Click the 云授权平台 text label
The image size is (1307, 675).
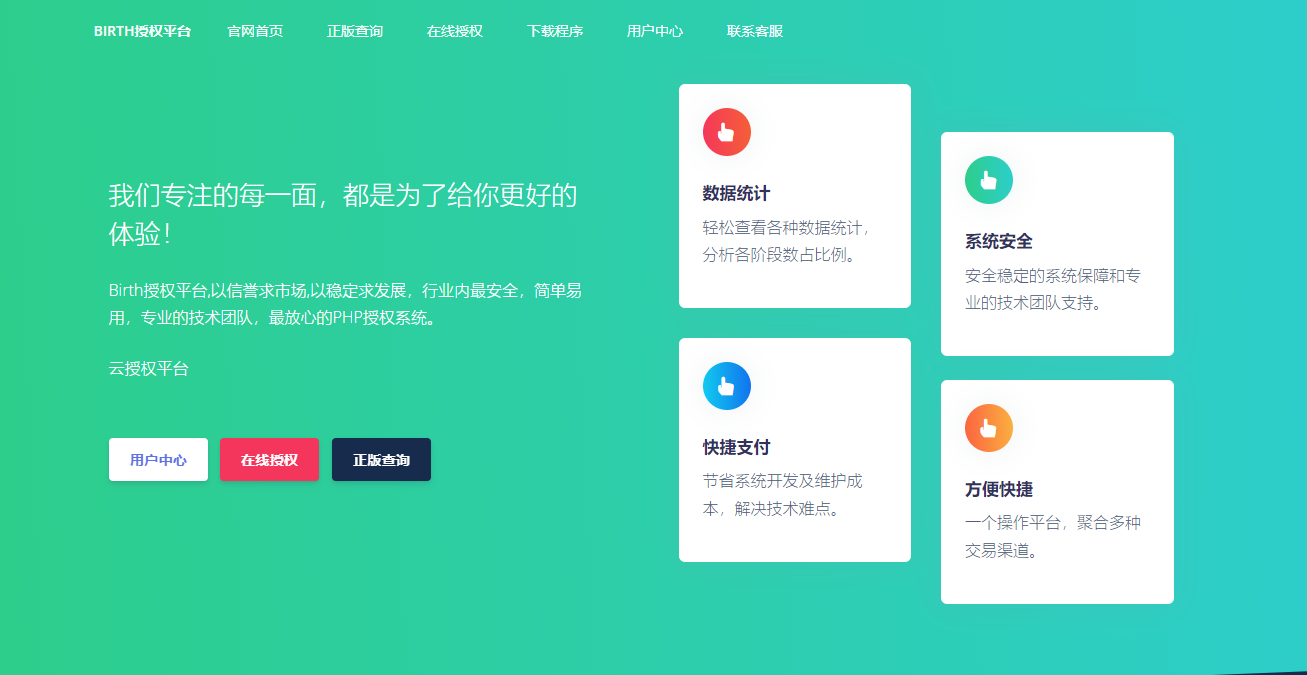(148, 369)
